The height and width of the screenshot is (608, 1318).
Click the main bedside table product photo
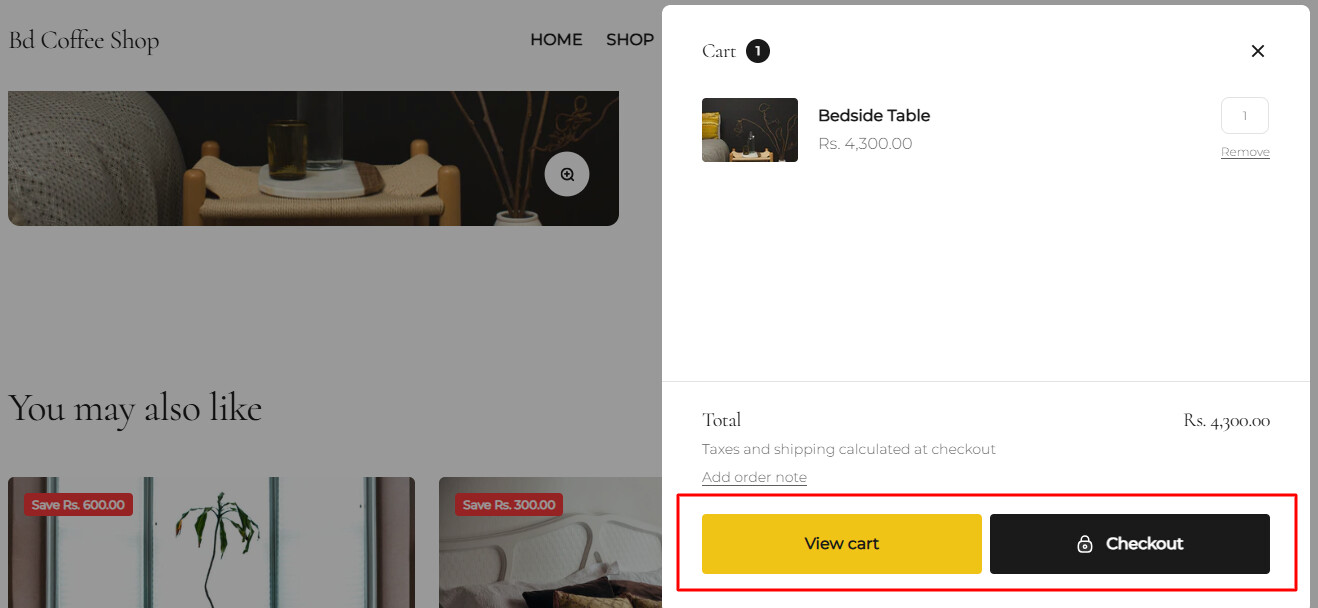click(x=313, y=158)
